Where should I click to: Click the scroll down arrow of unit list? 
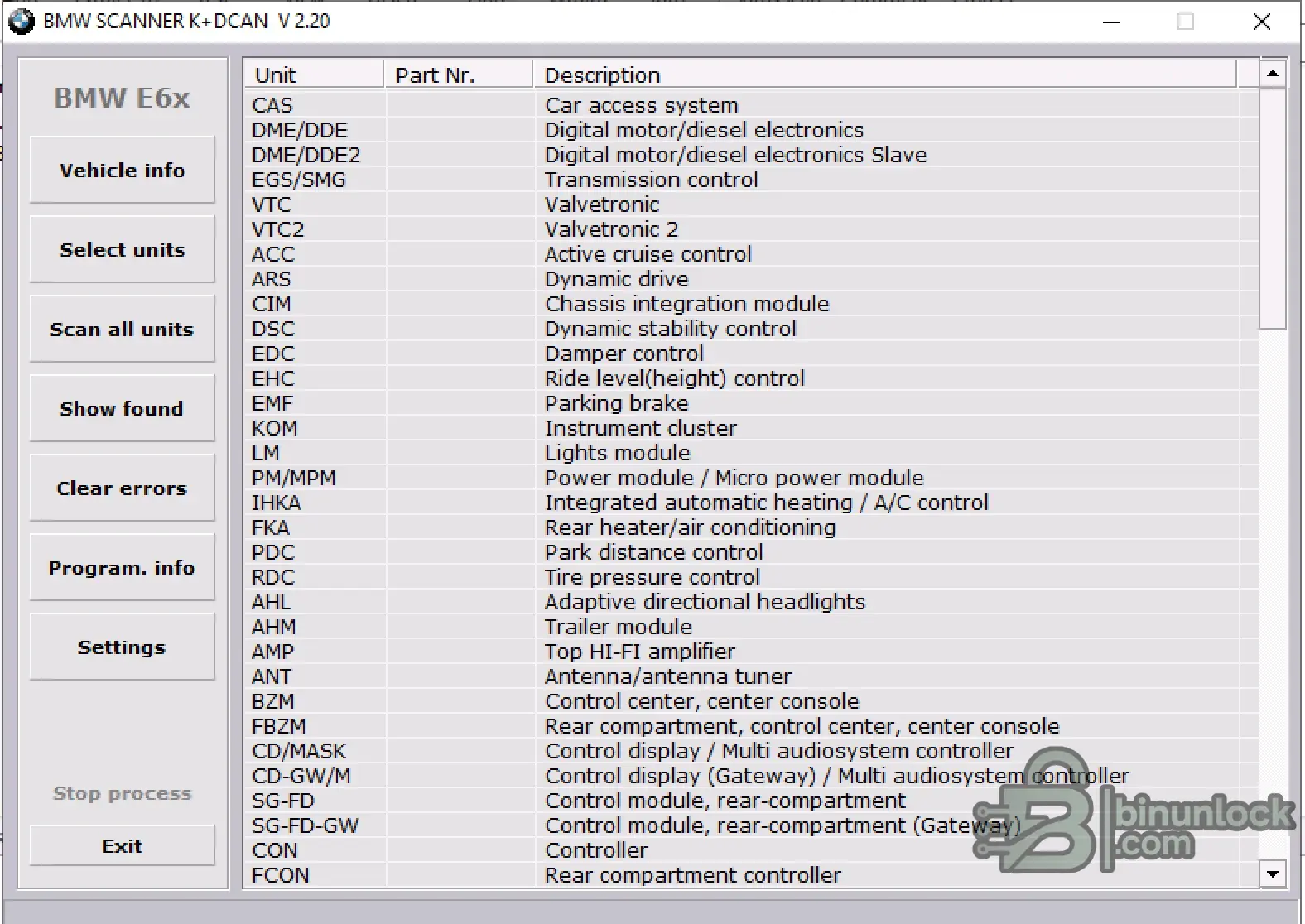(1273, 873)
